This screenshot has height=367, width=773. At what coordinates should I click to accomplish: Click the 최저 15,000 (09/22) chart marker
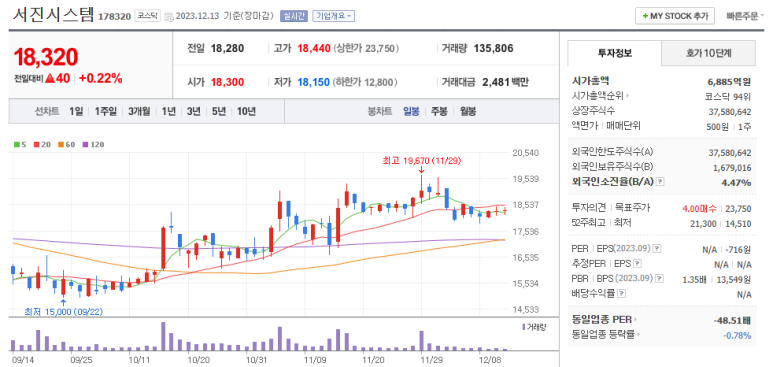(64, 311)
